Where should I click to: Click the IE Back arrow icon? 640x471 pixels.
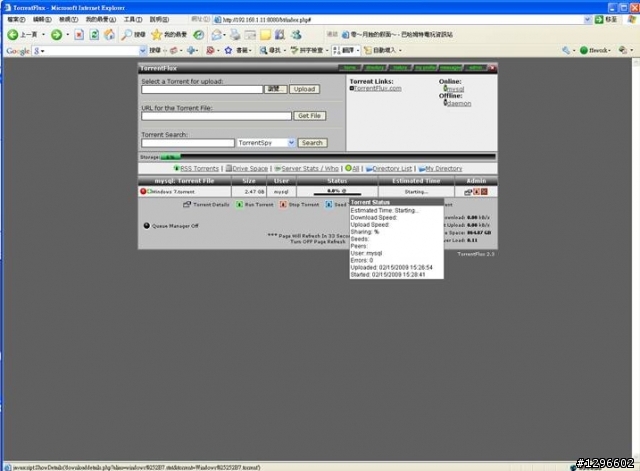click(13, 35)
